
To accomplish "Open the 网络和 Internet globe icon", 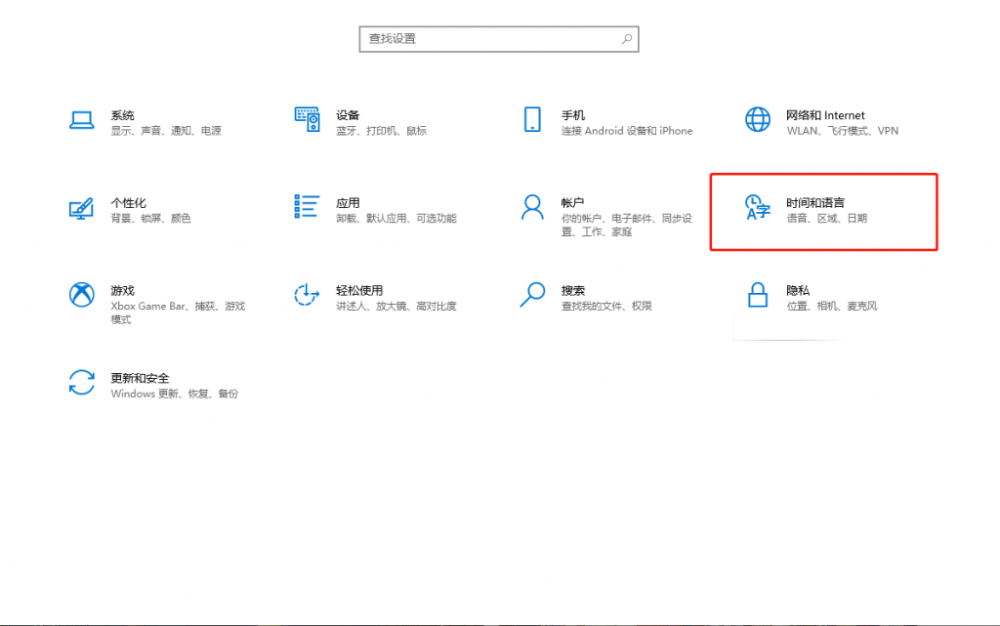I will pyautogui.click(x=758, y=119).
